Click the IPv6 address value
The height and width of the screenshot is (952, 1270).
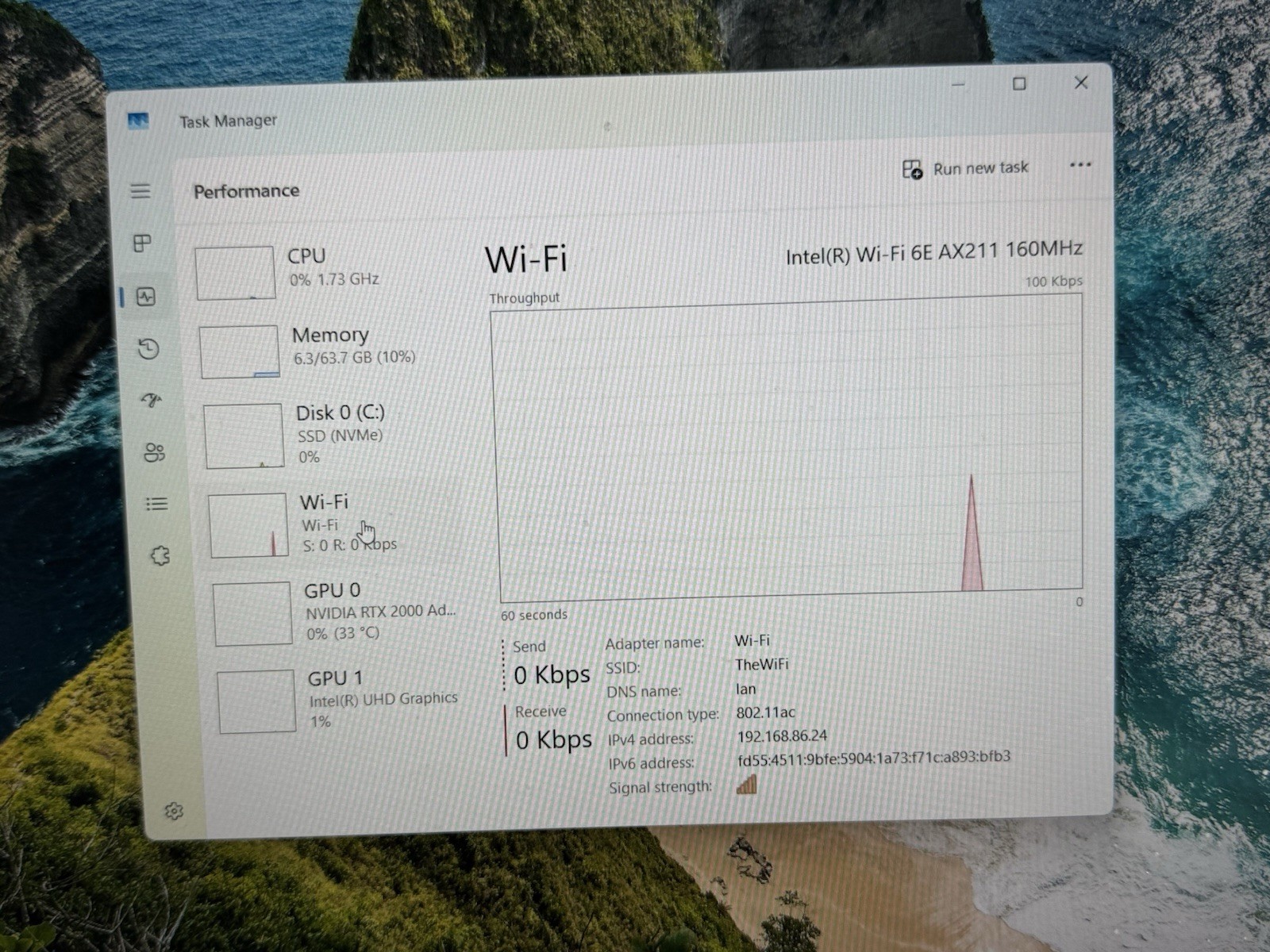(x=874, y=758)
